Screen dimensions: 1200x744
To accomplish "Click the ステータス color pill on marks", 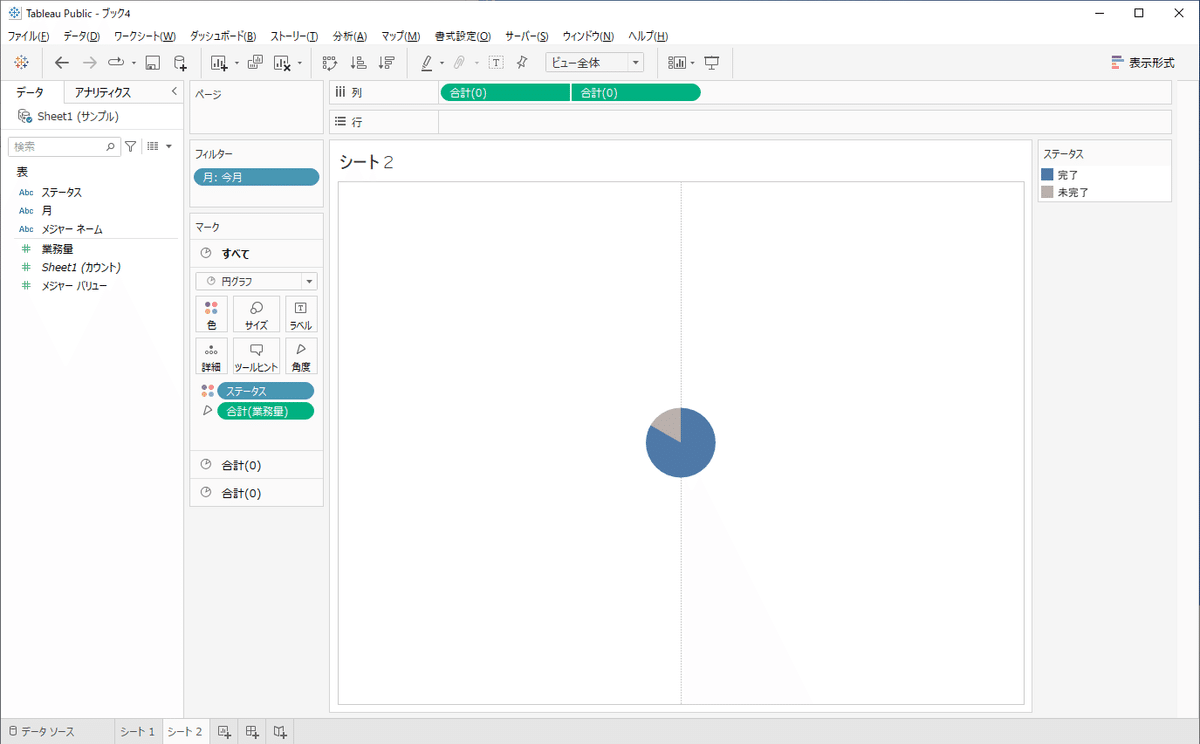I will pos(265,391).
